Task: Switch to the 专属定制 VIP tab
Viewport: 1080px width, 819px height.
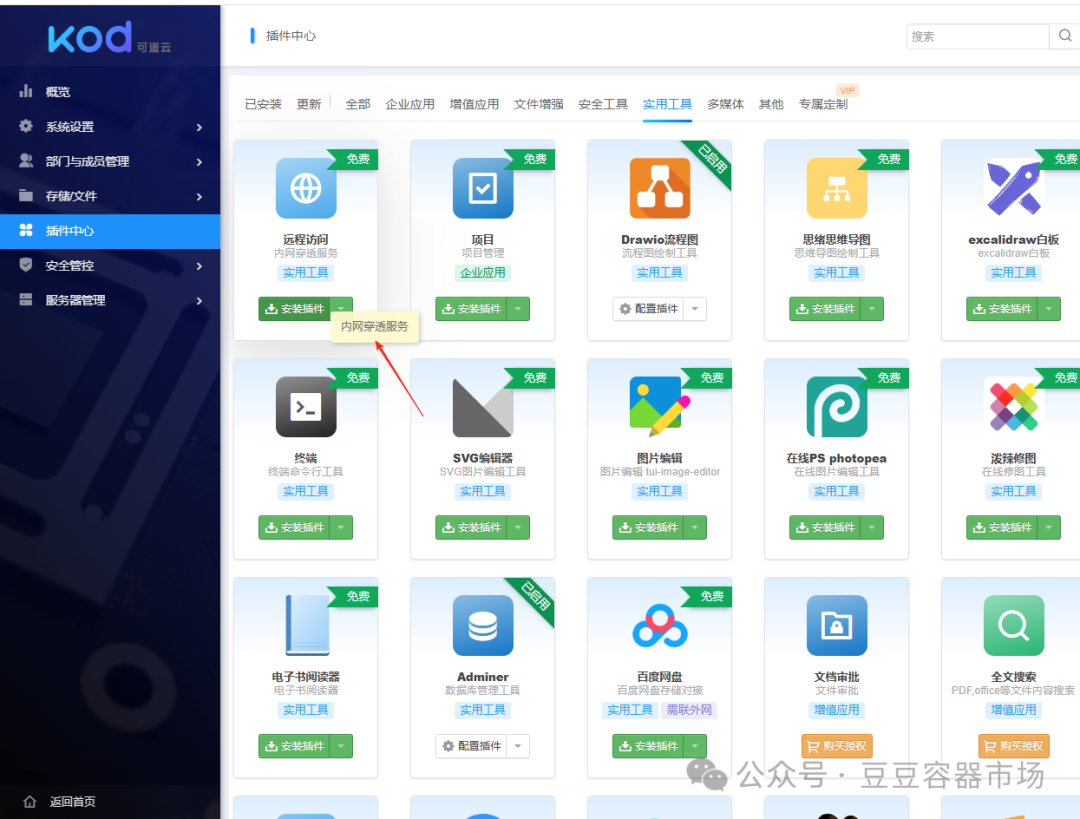Action: 823,104
